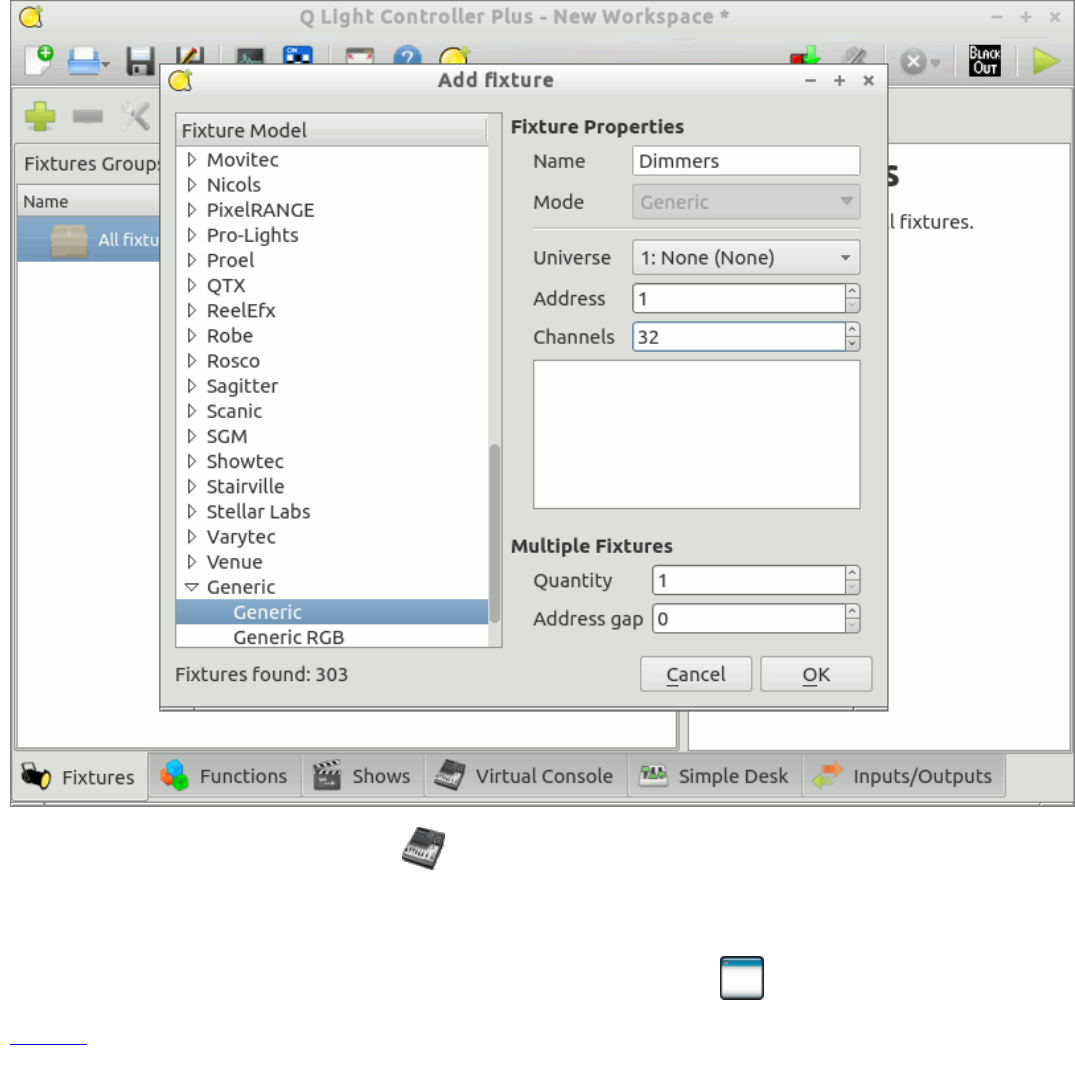Image resolution: width=1075 pixels, height=1092 pixels.
Task: Click the blue window icon on the desktop
Action: (x=741, y=978)
